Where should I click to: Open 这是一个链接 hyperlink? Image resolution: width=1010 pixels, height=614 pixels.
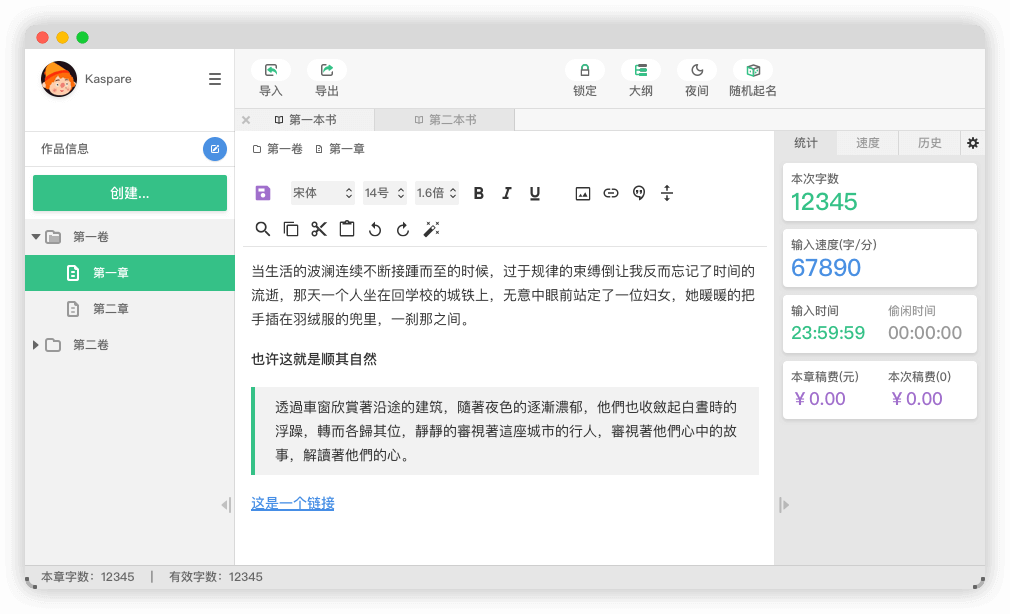tap(291, 504)
